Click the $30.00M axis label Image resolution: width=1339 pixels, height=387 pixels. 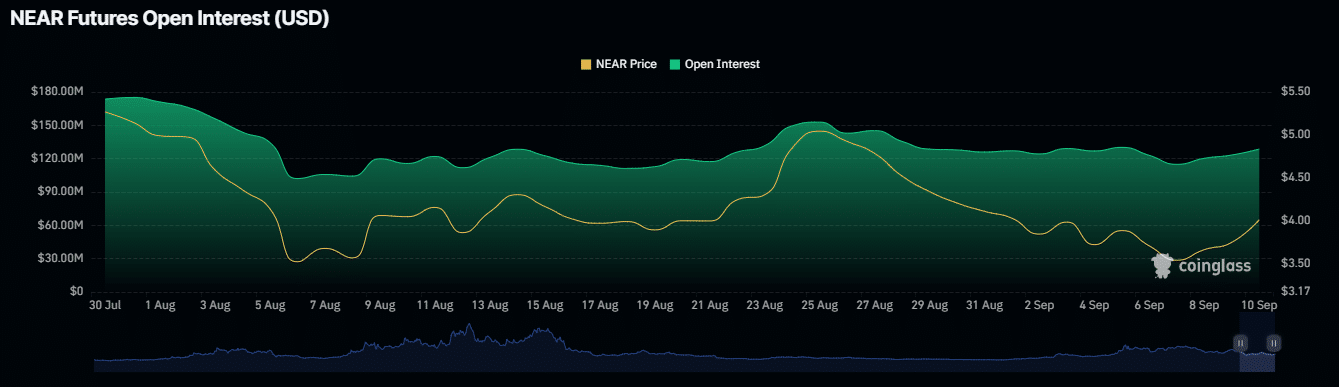(x=60, y=258)
